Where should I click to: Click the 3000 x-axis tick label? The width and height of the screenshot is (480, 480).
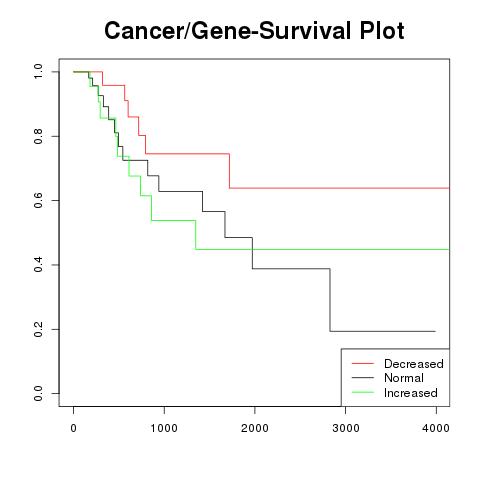pyautogui.click(x=346, y=428)
